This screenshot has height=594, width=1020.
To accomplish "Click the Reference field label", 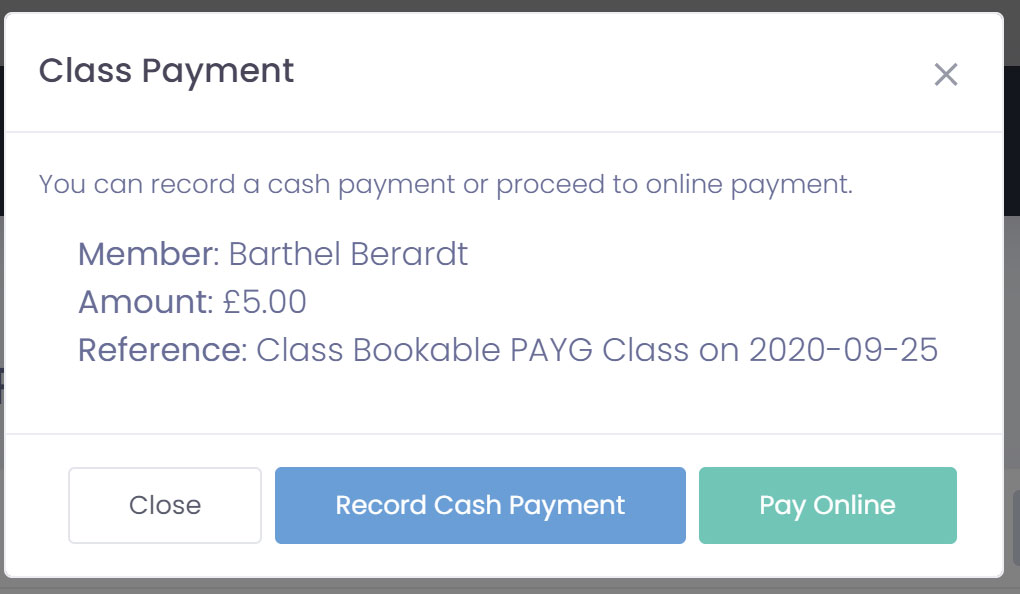I will coord(162,350).
